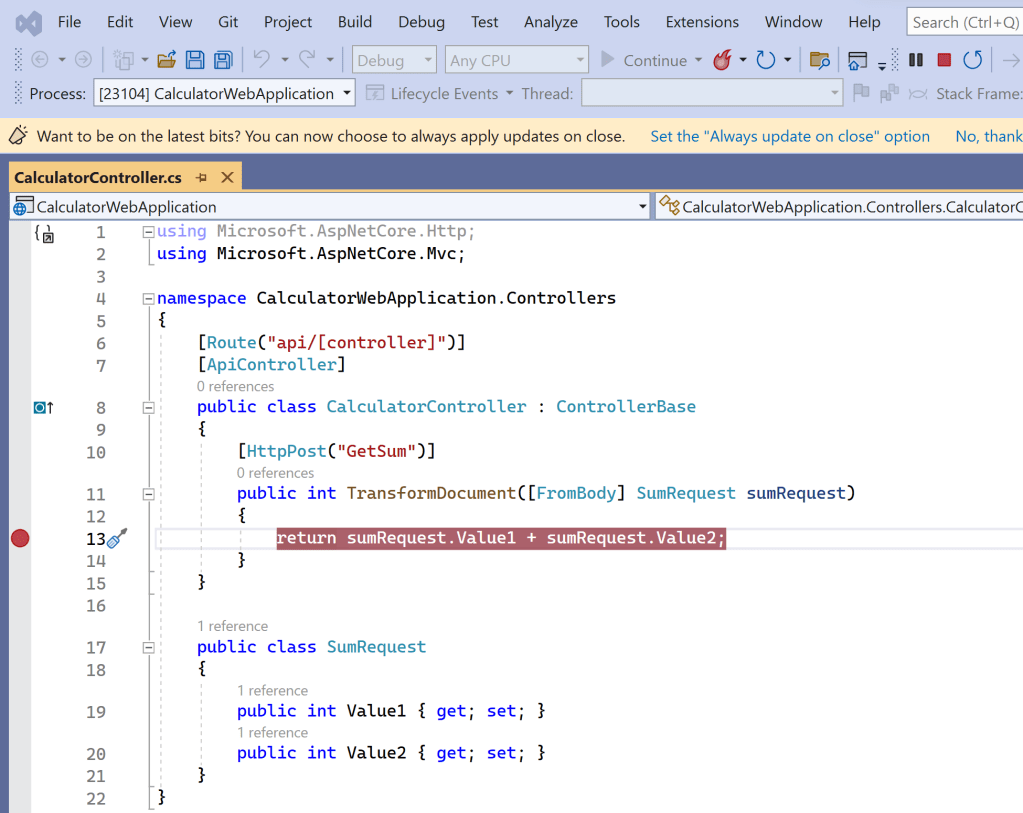Click the Save All icon

coord(223,60)
